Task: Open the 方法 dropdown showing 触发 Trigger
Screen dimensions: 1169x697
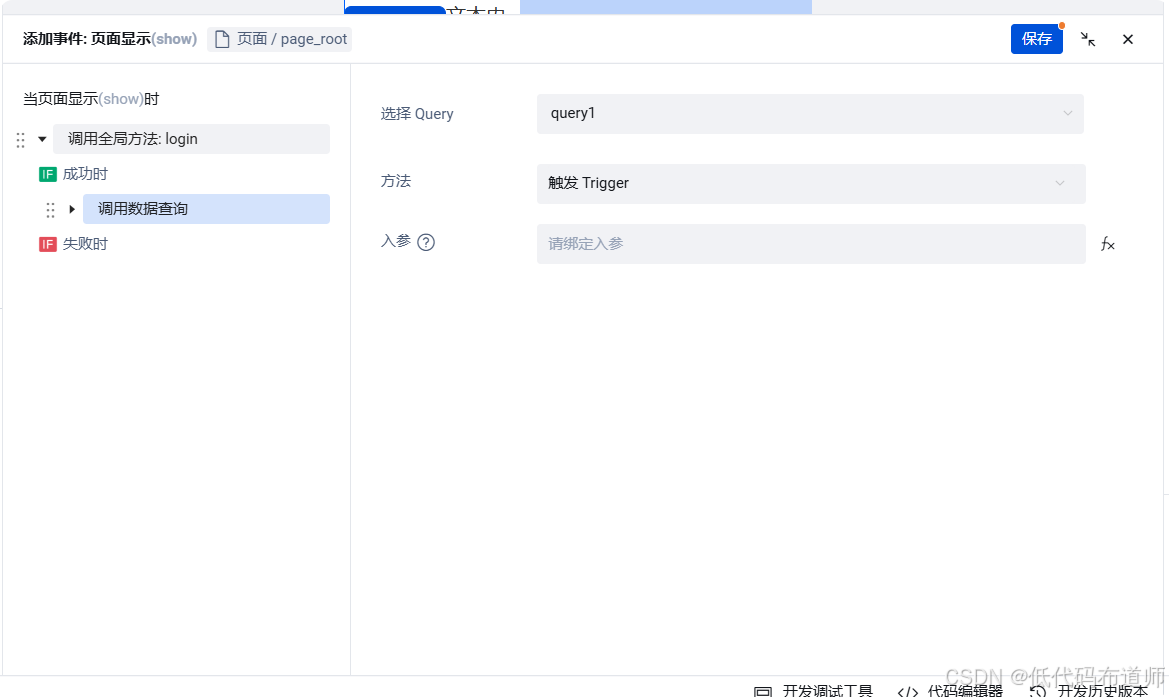Action: click(x=811, y=183)
